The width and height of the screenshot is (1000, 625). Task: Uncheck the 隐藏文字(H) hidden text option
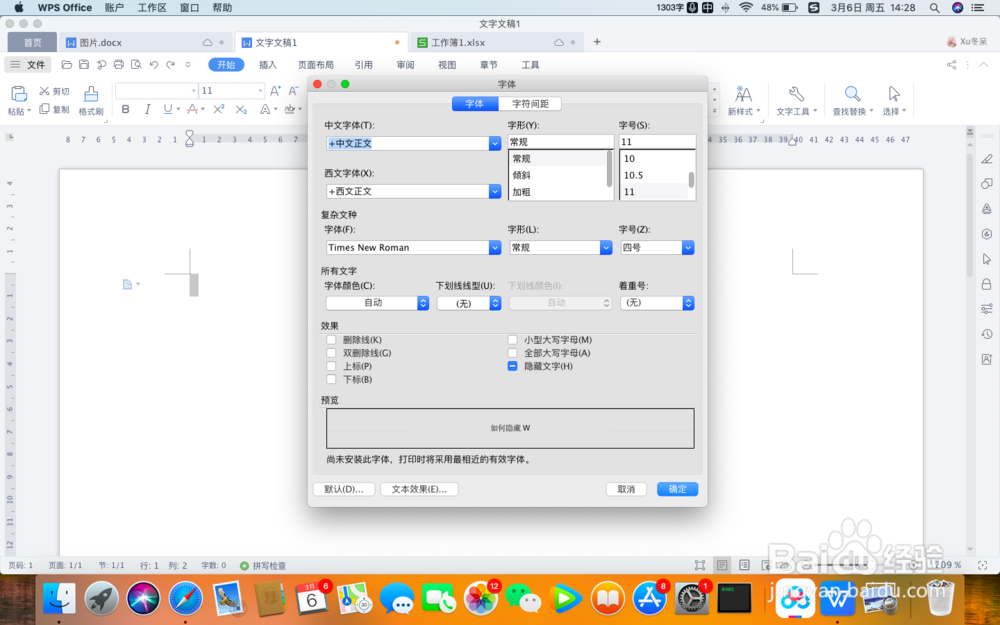tap(514, 365)
